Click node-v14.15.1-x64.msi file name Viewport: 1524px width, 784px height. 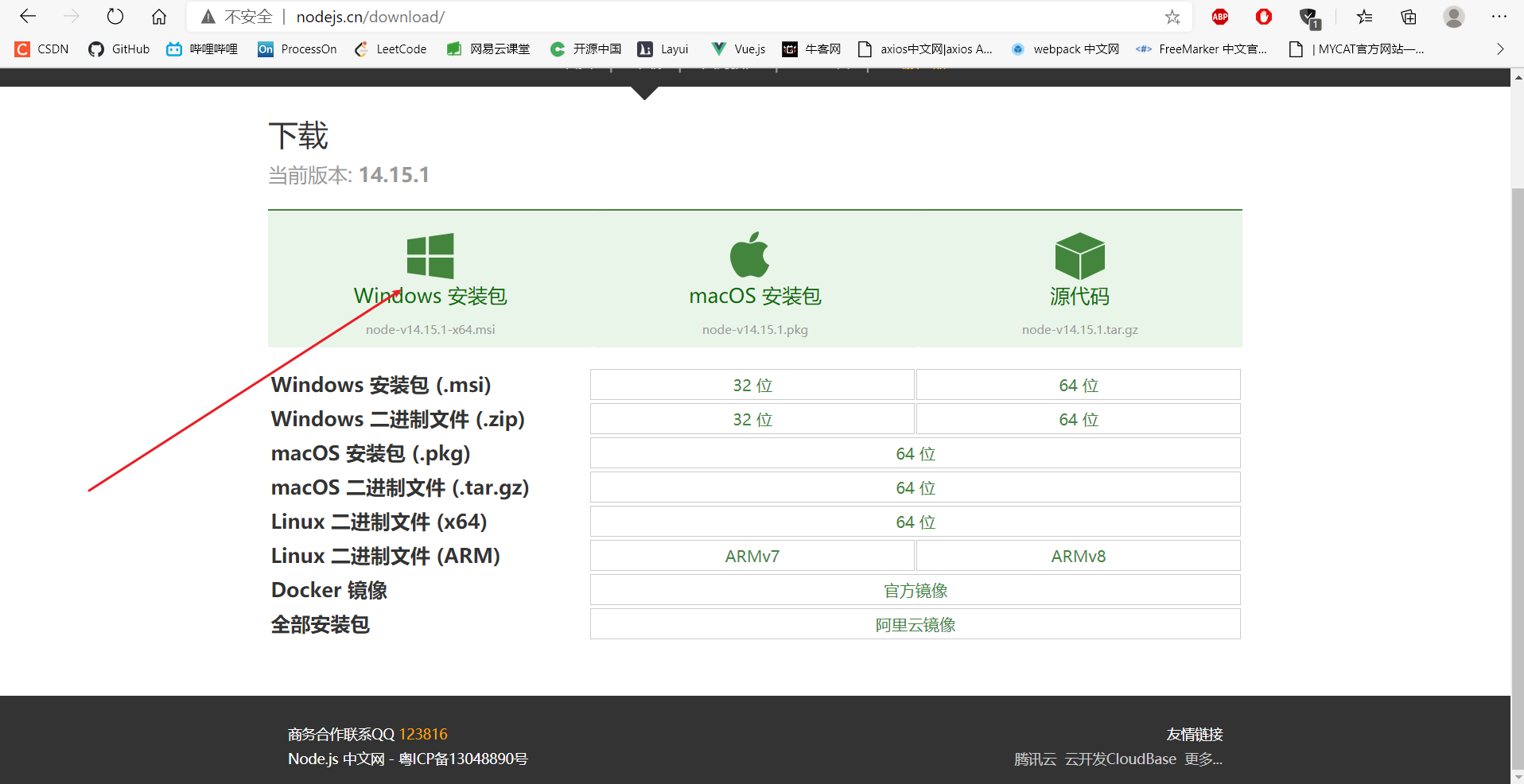click(x=430, y=329)
